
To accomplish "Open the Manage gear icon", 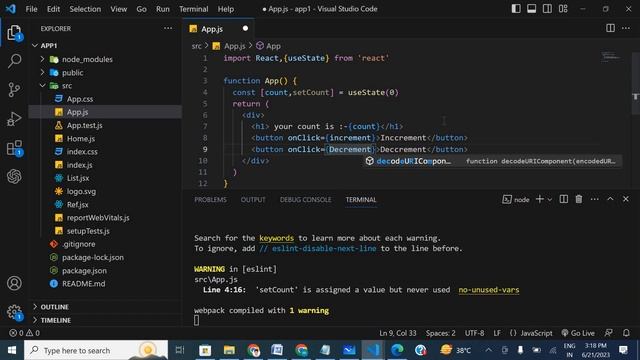I will [x=14, y=312].
